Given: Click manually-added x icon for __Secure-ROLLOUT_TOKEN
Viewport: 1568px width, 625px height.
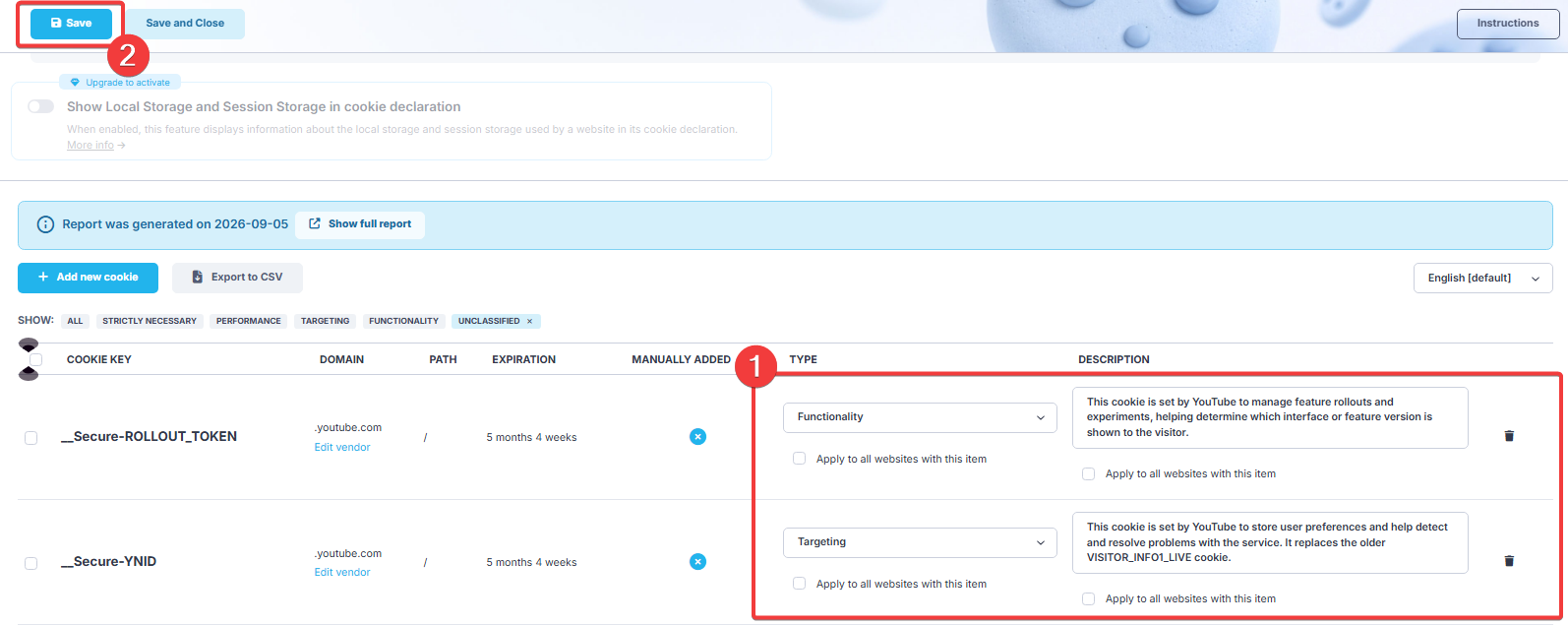Looking at the screenshot, I should point(697,436).
